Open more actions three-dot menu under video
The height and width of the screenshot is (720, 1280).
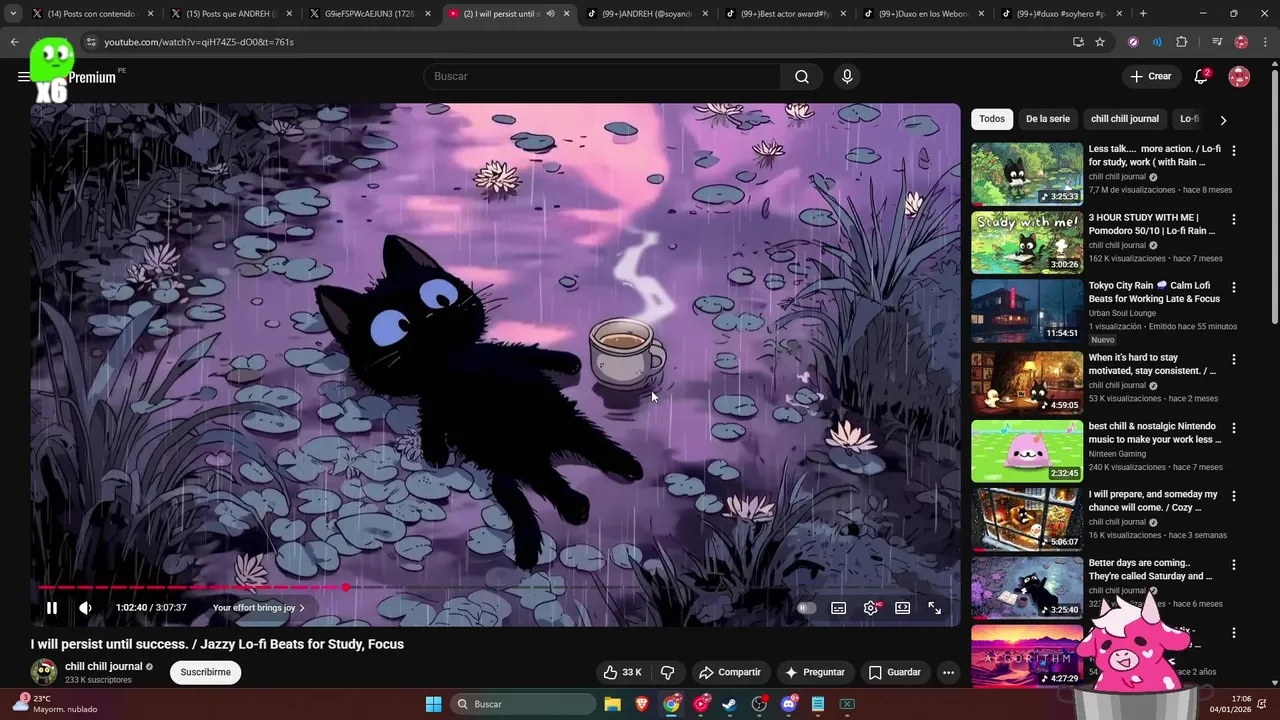coord(948,672)
